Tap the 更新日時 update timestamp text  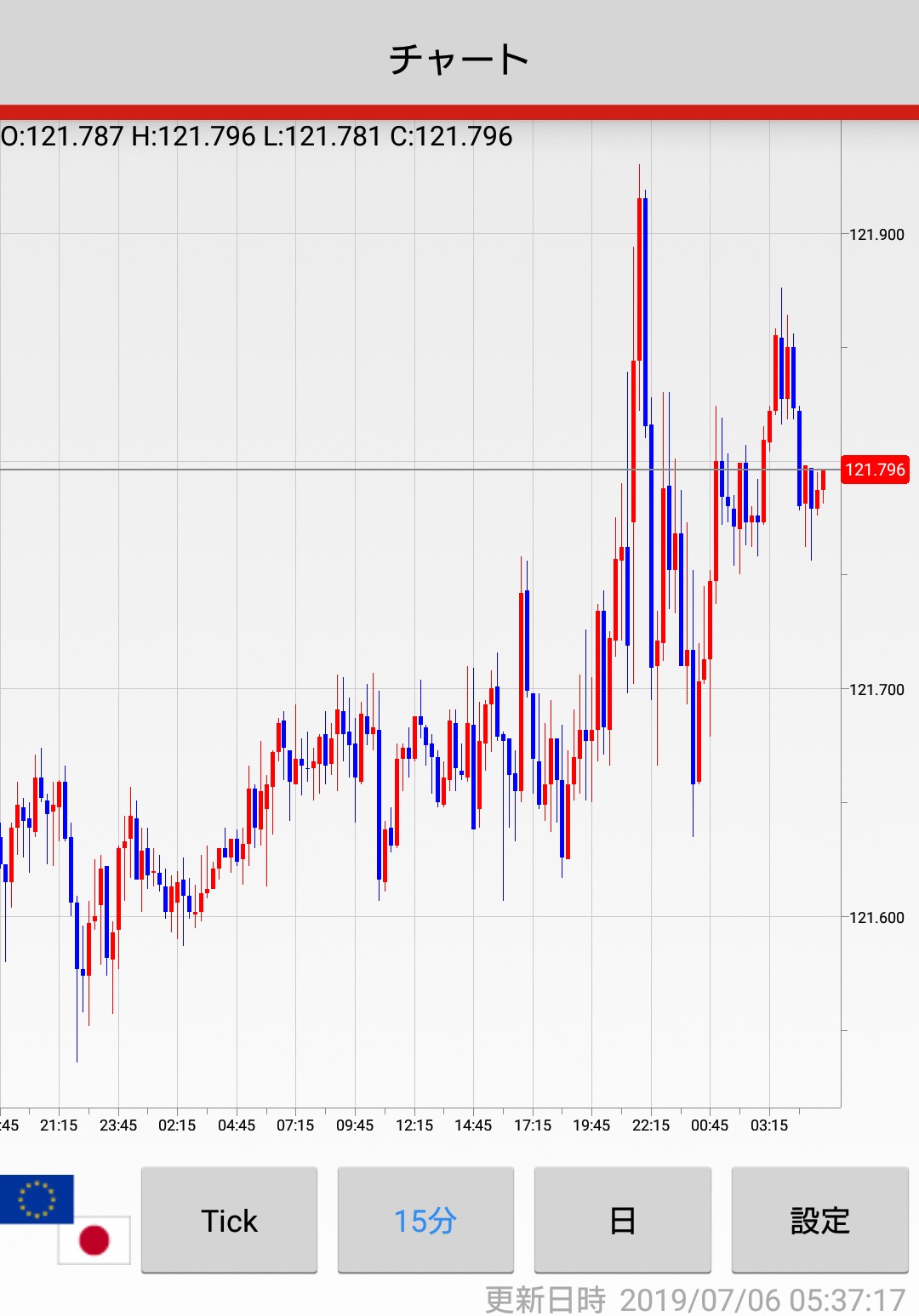pos(694,1299)
